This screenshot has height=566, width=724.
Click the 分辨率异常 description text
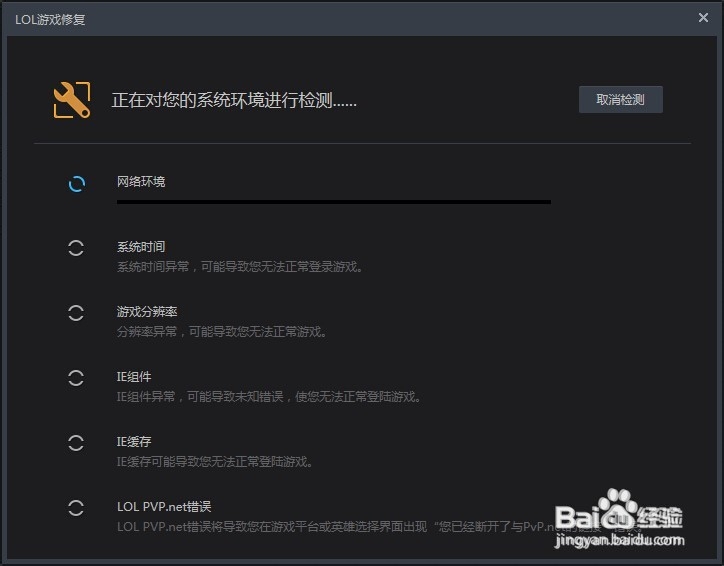[x=222, y=331]
